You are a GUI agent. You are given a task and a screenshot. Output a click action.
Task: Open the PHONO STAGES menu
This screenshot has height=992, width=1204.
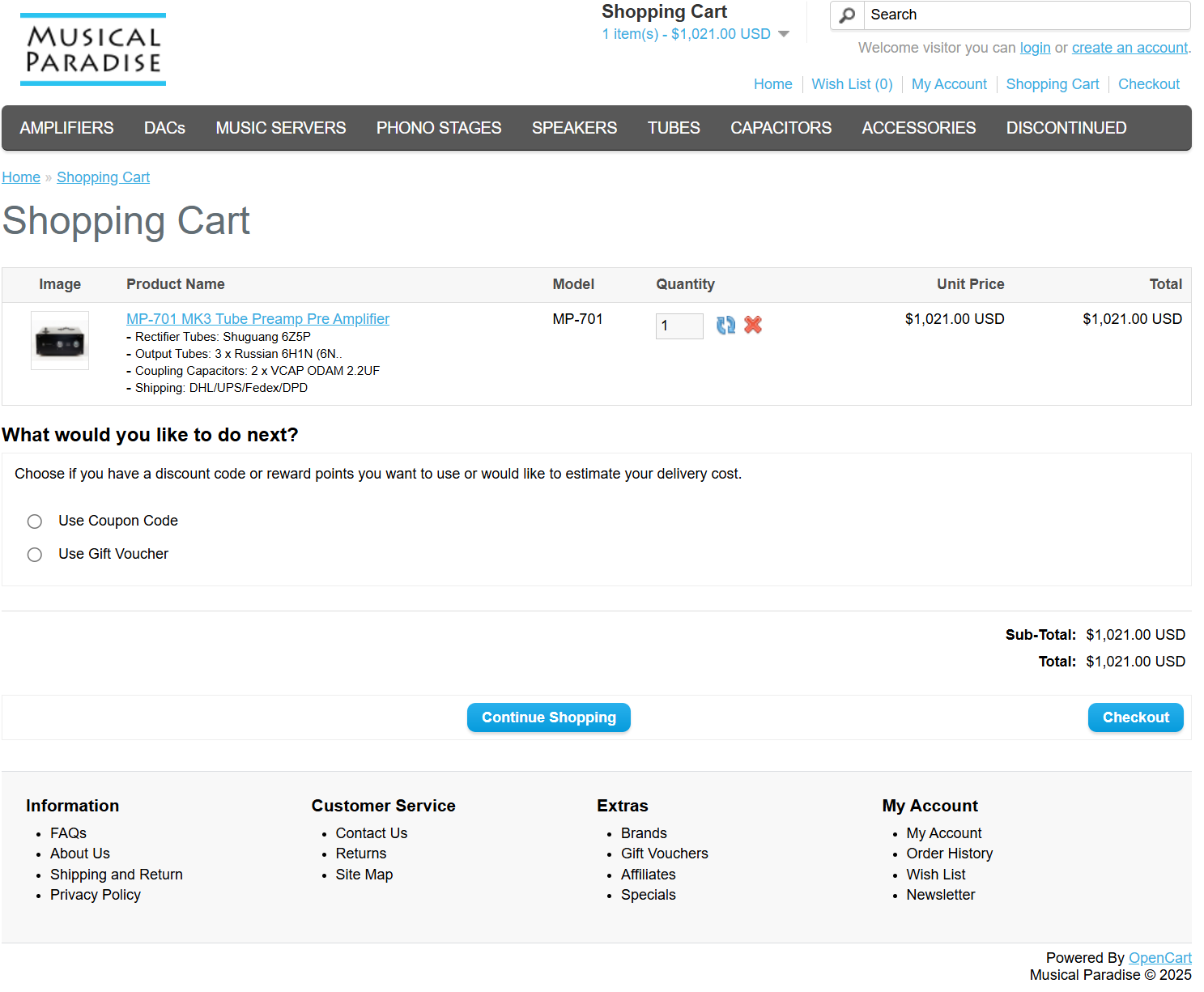439,128
